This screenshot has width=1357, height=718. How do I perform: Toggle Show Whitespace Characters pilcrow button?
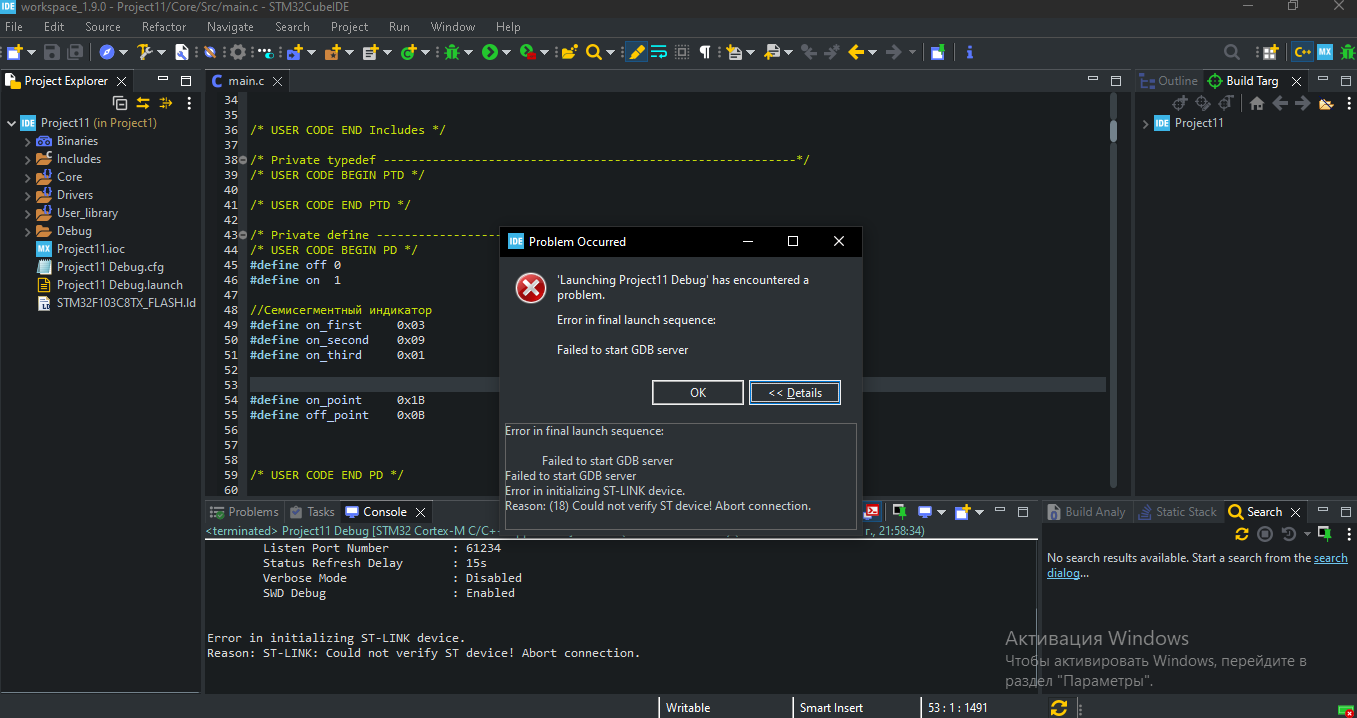(x=705, y=52)
